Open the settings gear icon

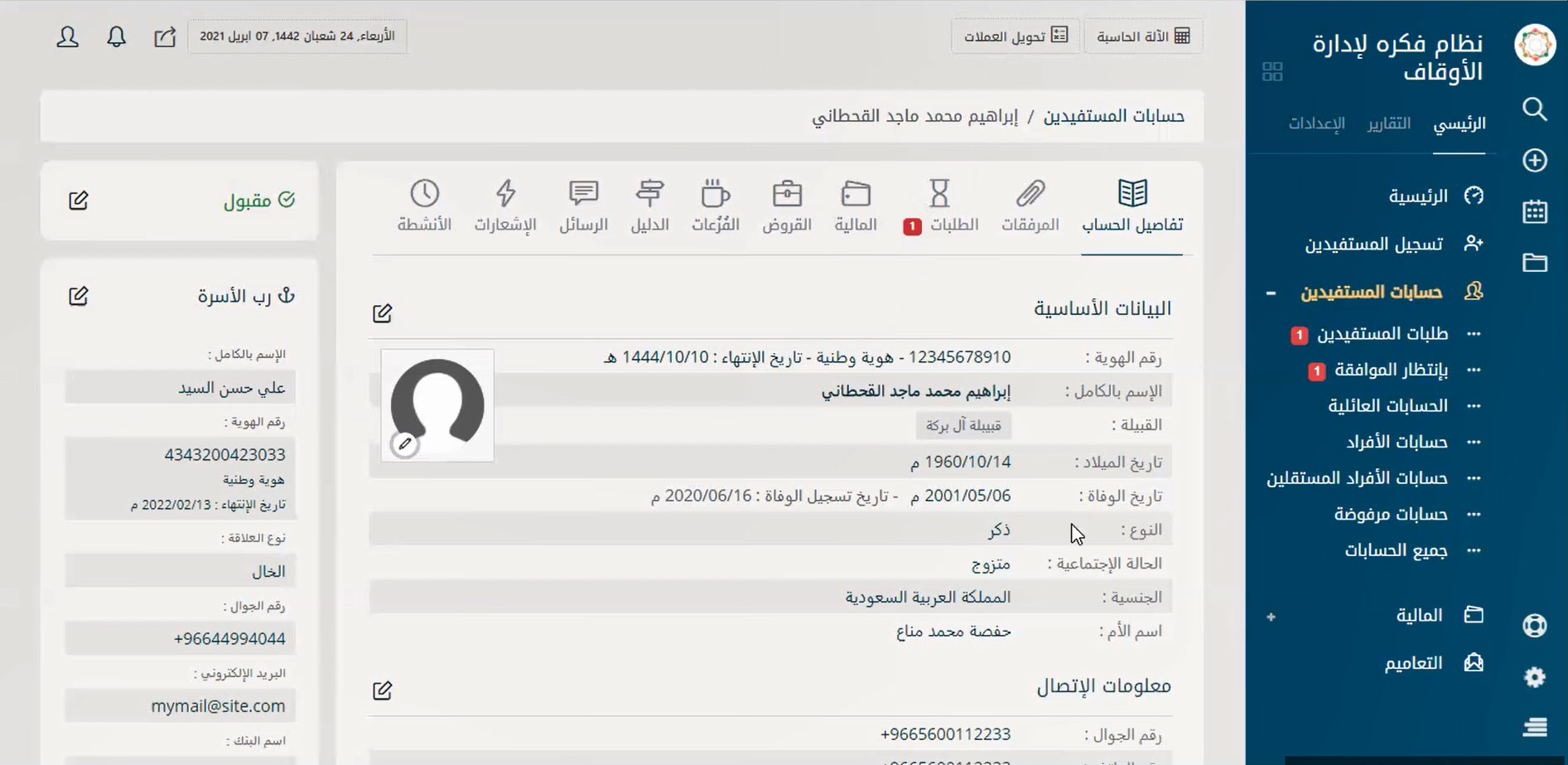pos(1534,677)
